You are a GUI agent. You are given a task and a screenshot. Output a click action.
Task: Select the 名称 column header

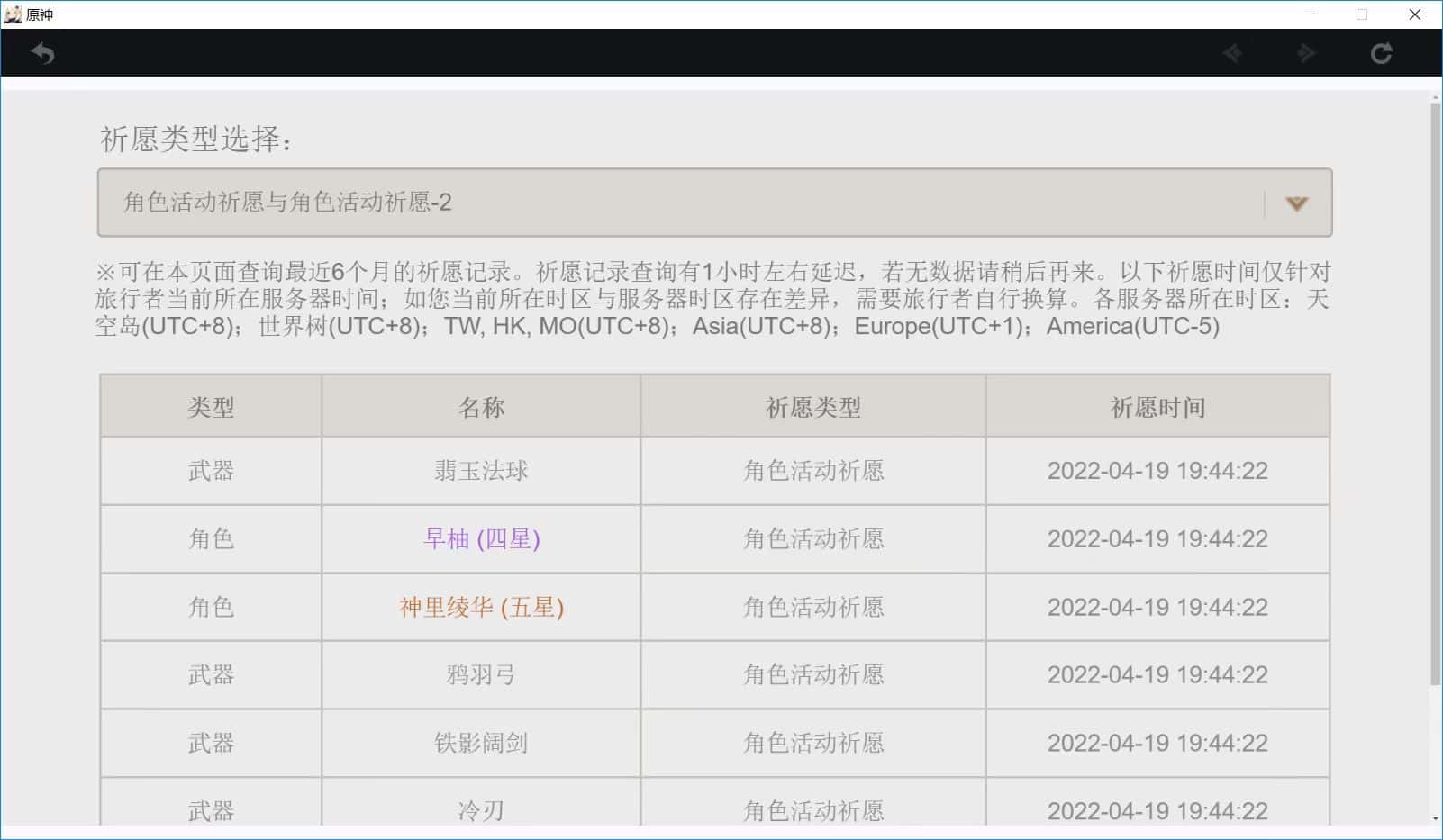click(481, 407)
